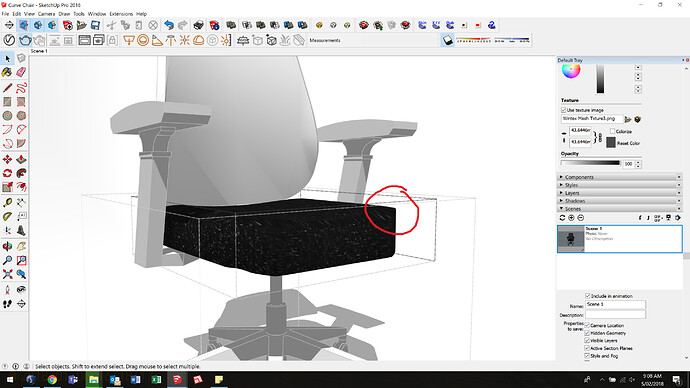Enable the Colorize checkbox

[612, 131]
